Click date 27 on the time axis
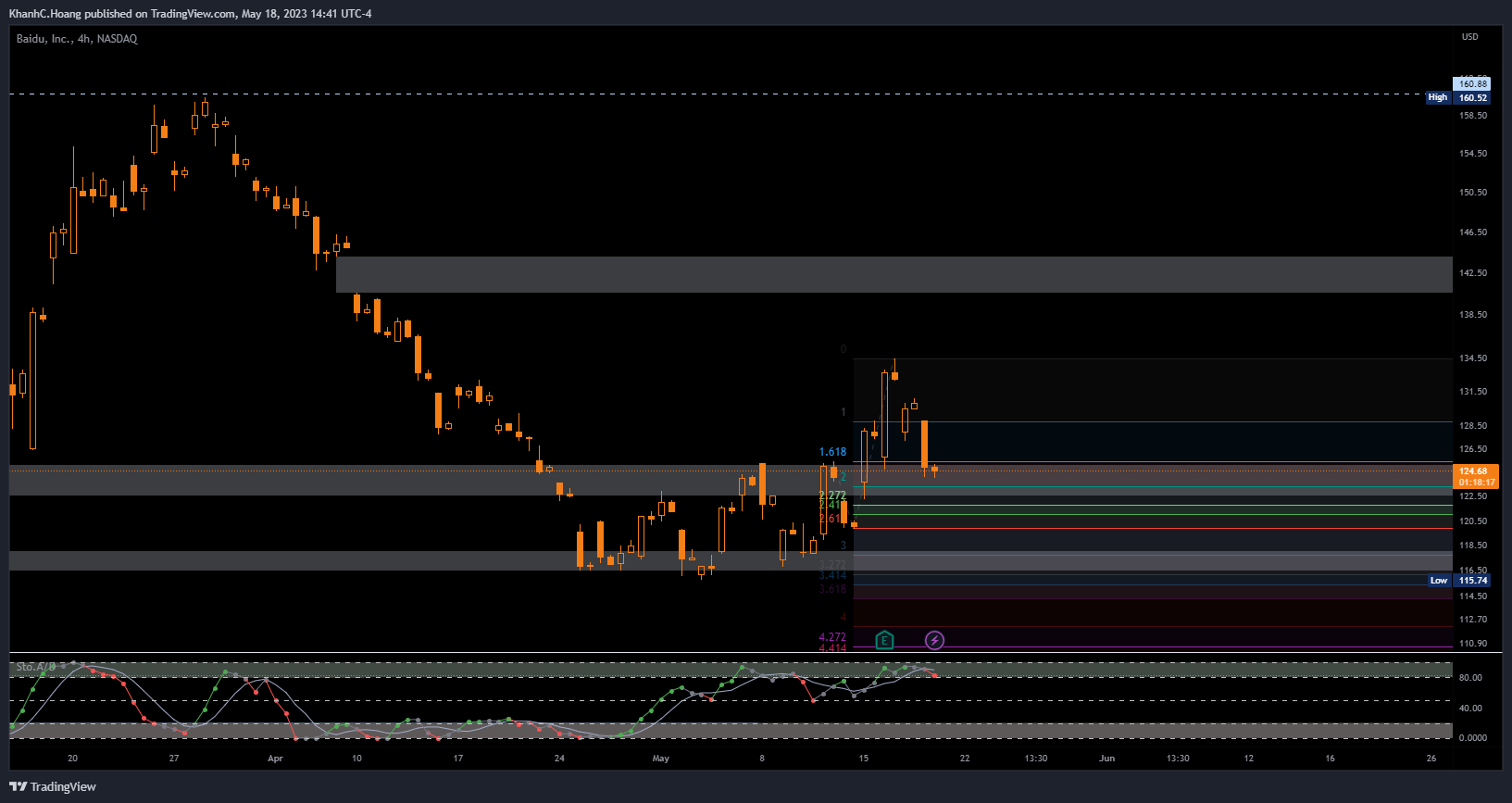 pyautogui.click(x=174, y=759)
